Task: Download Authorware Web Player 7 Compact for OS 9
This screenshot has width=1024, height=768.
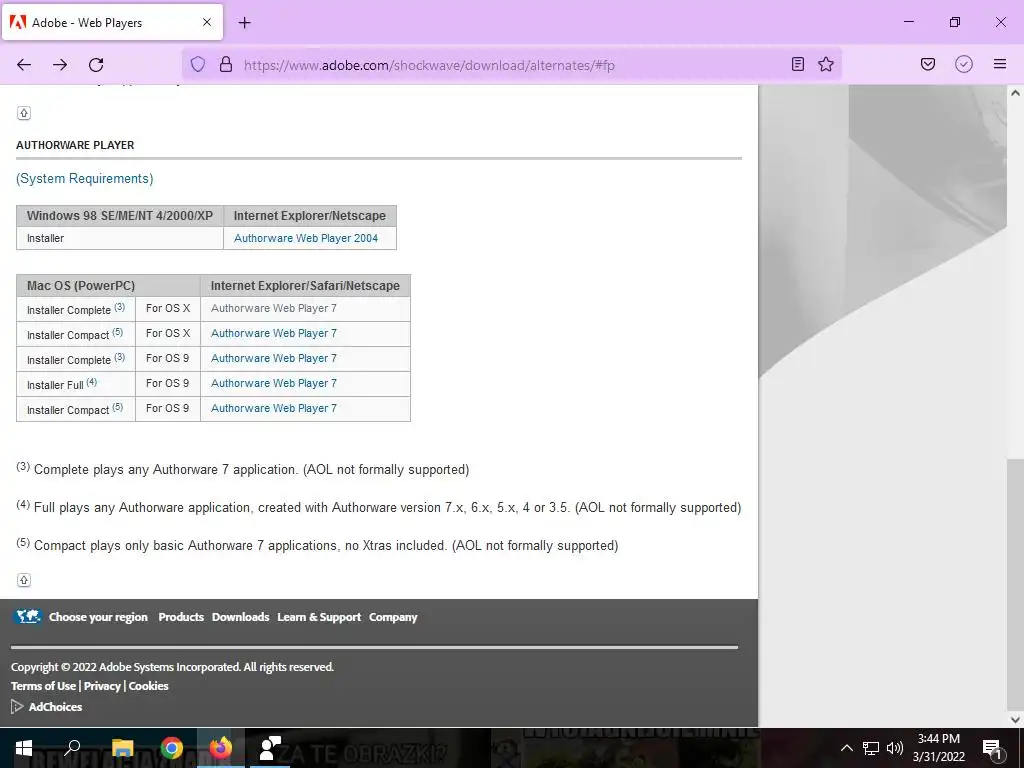Action: [274, 408]
